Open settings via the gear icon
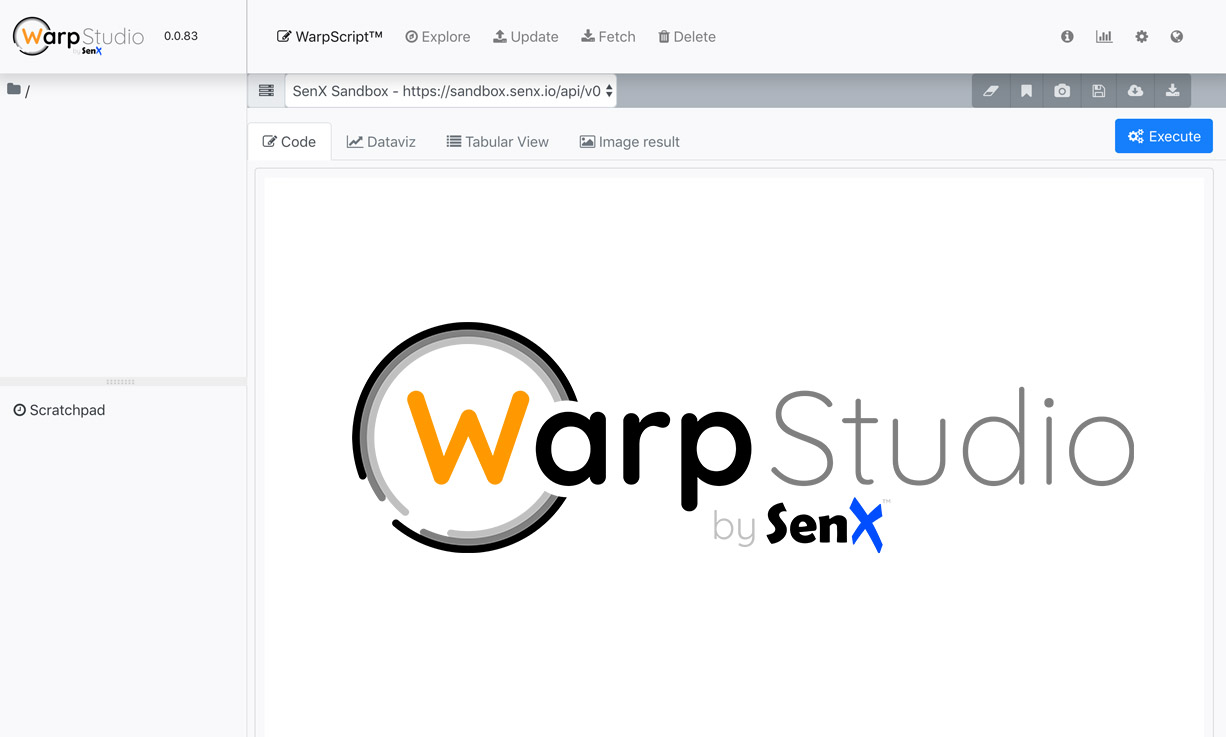The width and height of the screenshot is (1226, 737). click(1141, 37)
